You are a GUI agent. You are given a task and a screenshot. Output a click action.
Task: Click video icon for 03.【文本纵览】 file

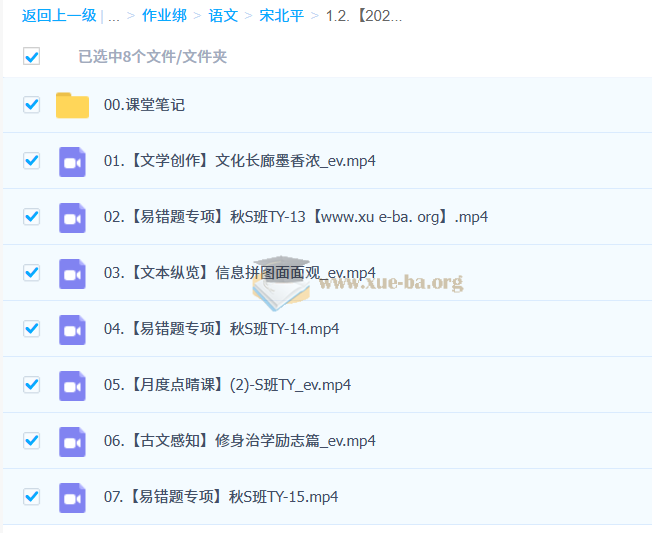point(72,273)
